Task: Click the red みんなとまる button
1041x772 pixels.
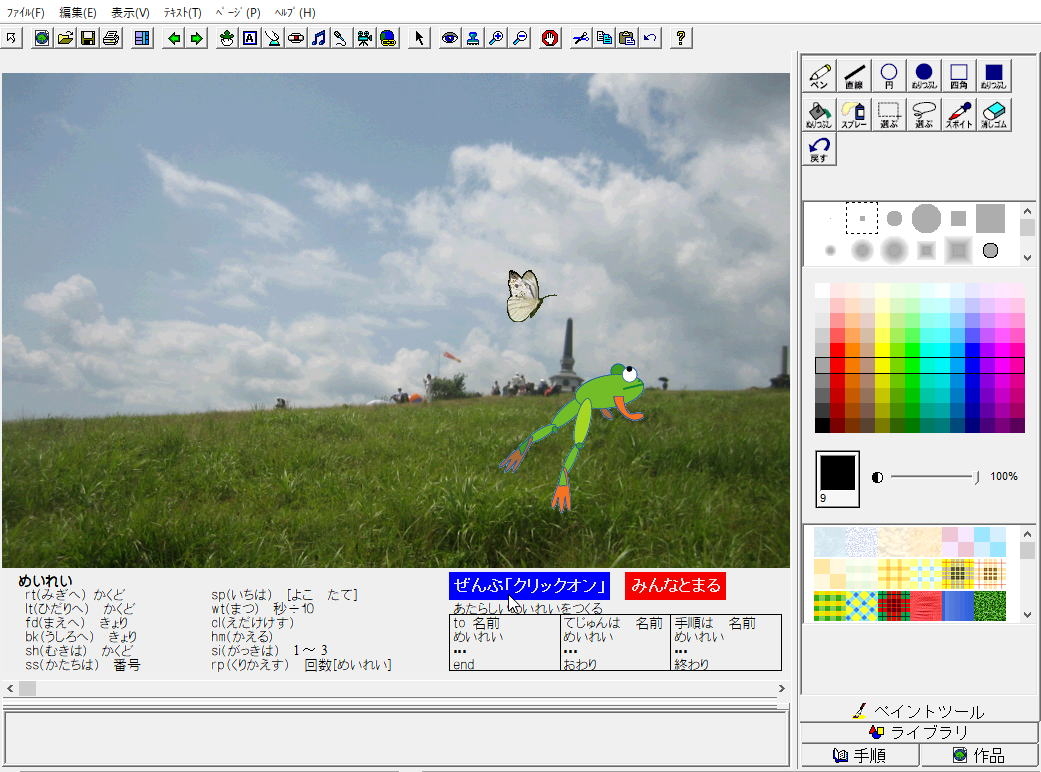Action: 675,585
